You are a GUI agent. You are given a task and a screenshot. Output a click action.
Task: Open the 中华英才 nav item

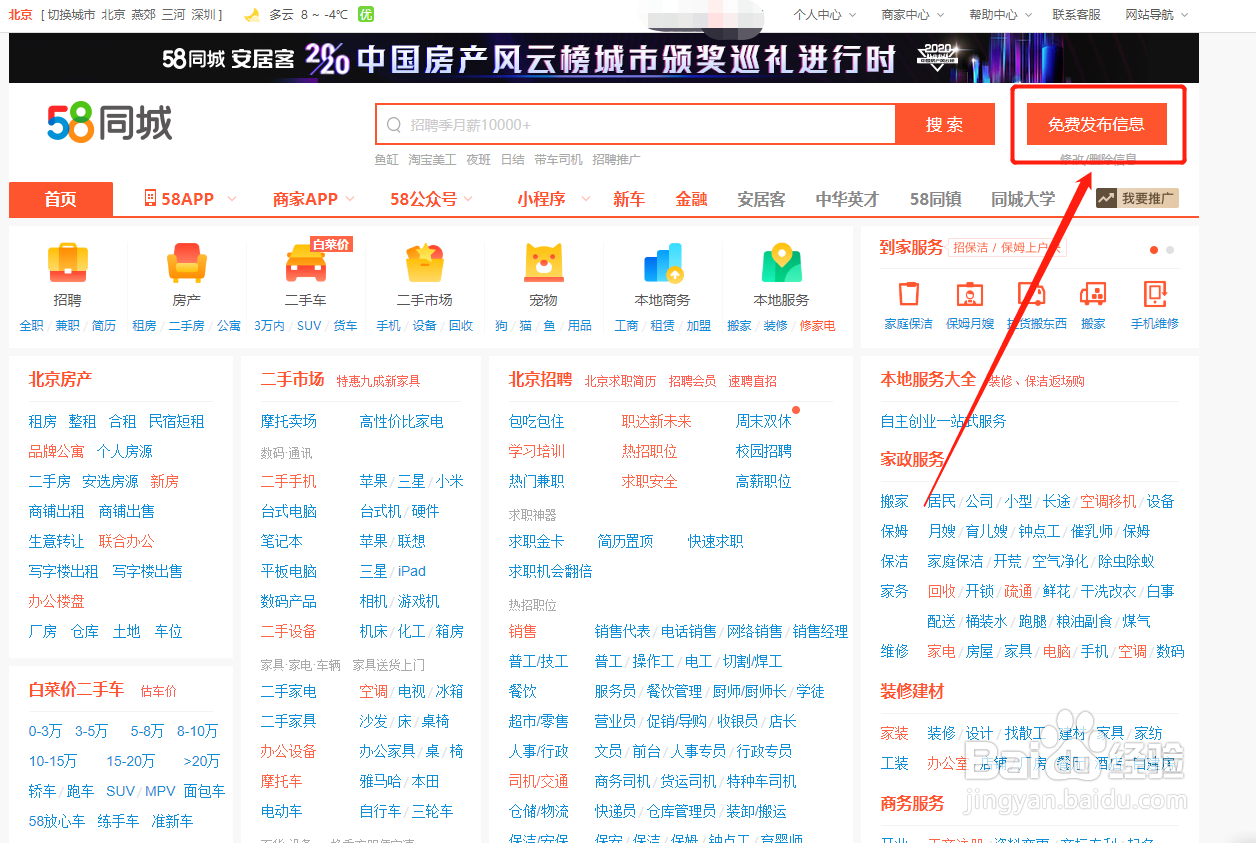[847, 199]
